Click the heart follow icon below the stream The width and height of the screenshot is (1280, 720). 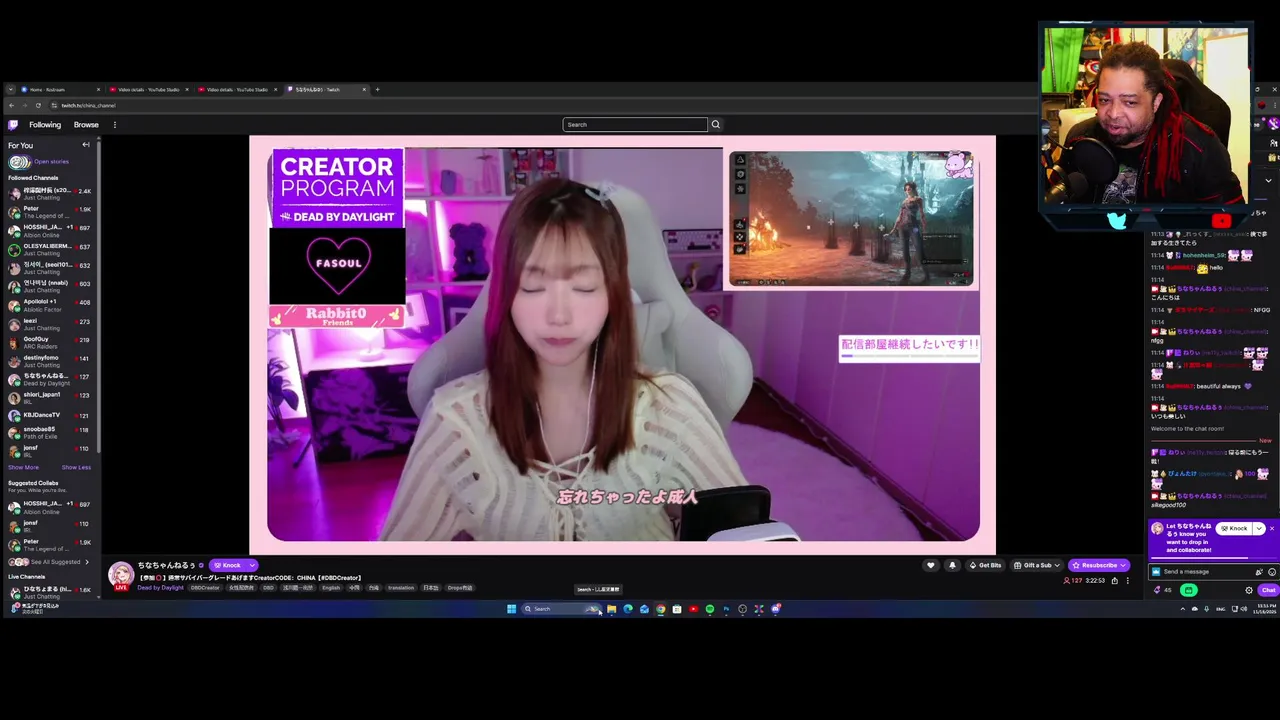tap(931, 565)
